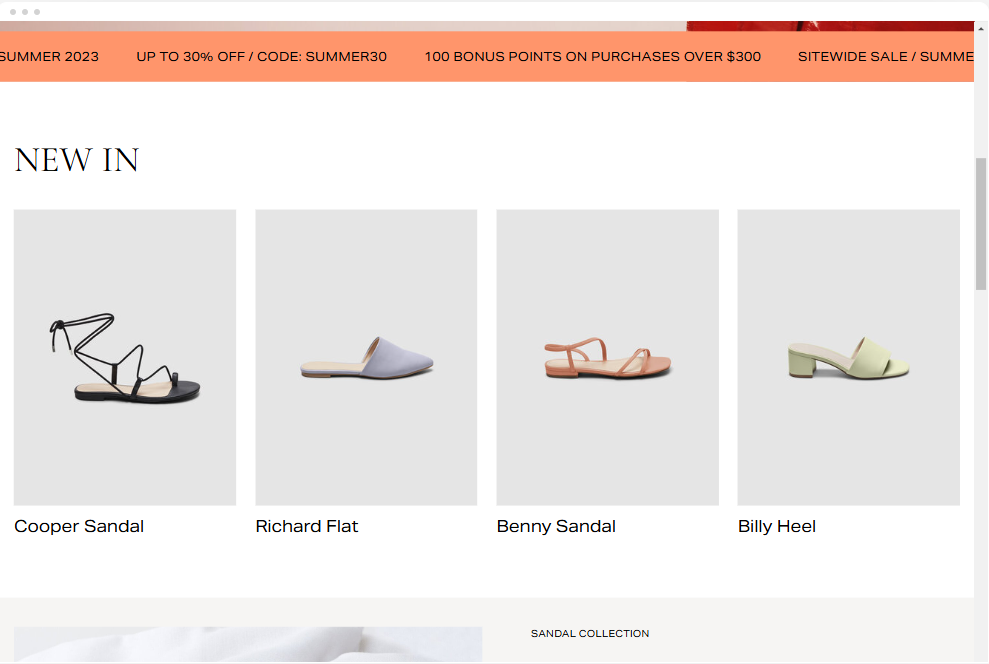Click the 100 bonus points banner text
Screen dimensions: 989x664
pos(592,56)
